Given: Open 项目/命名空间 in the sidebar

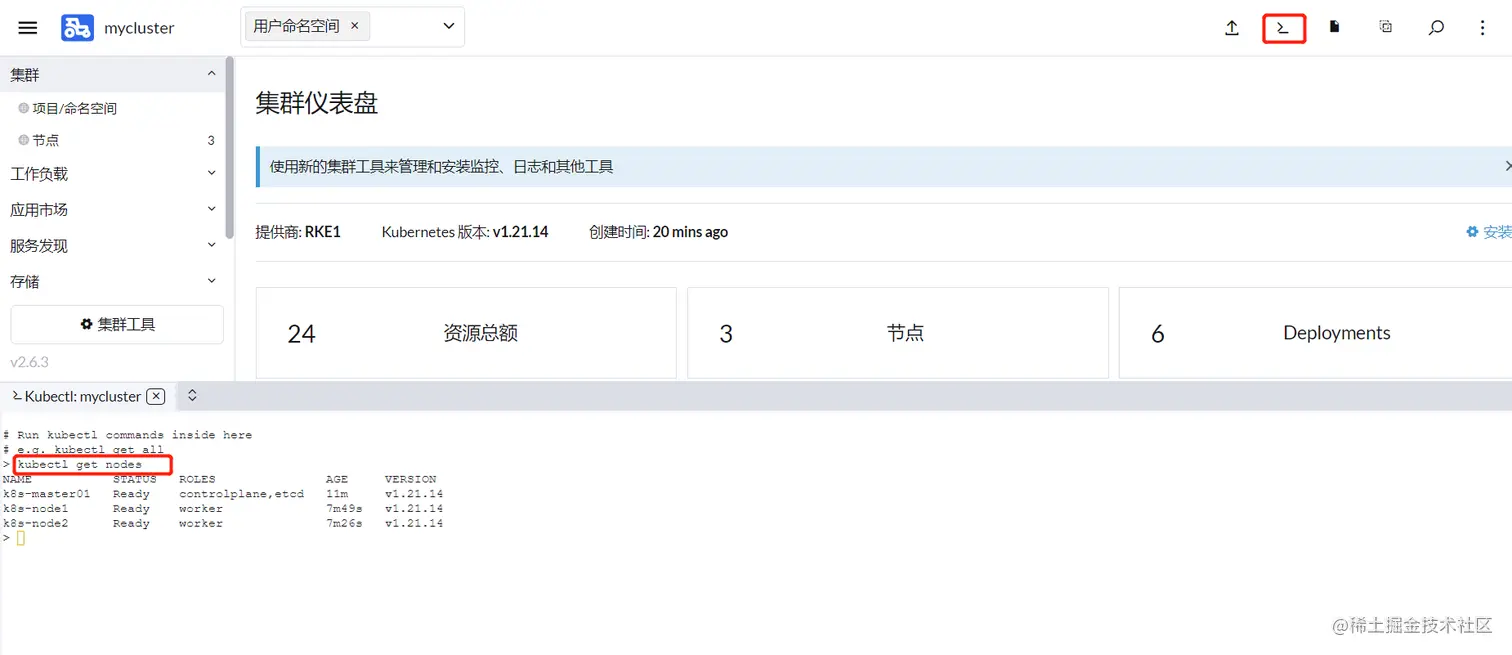Looking at the screenshot, I should pos(75,108).
